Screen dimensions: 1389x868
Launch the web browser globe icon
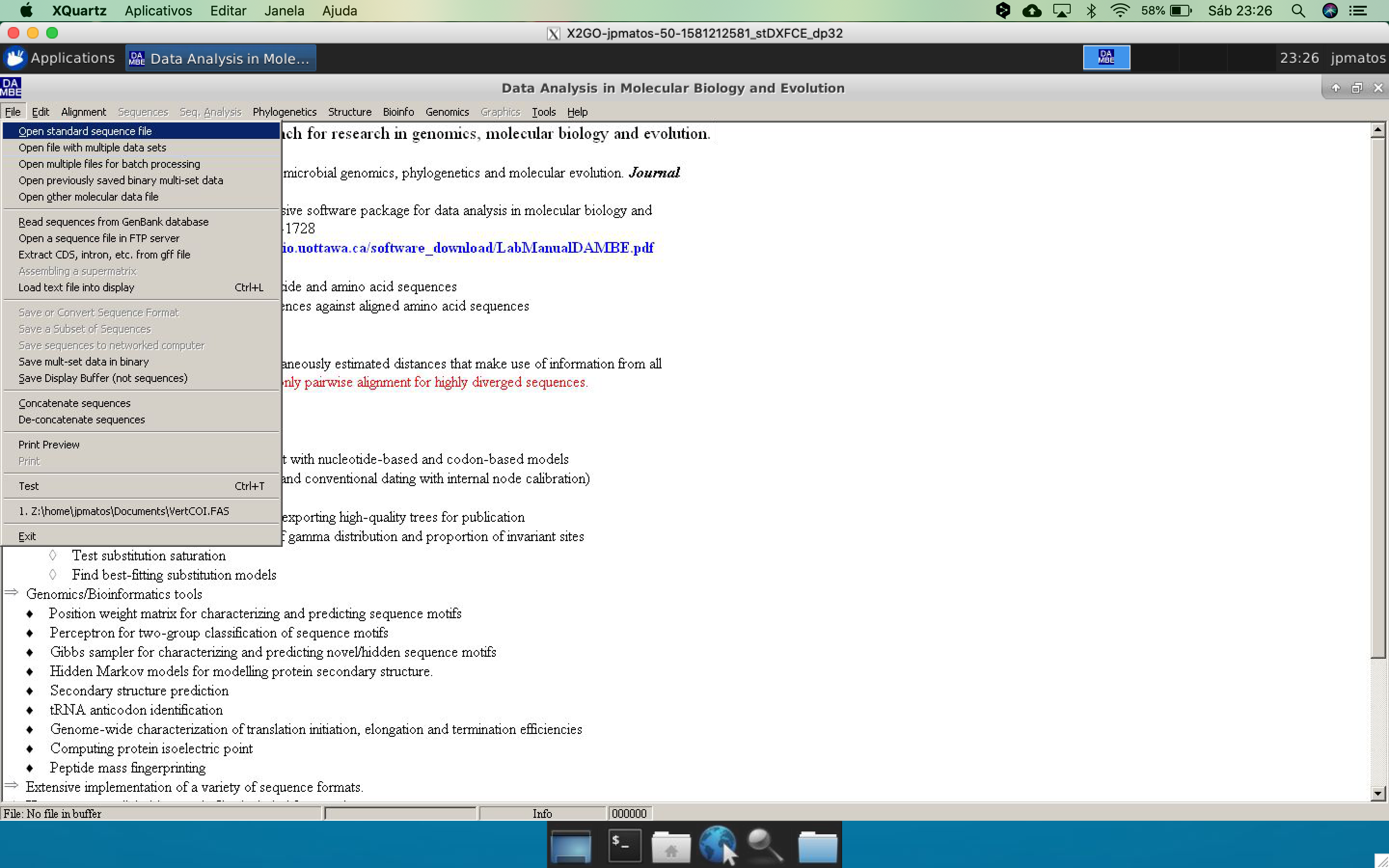[x=717, y=844]
